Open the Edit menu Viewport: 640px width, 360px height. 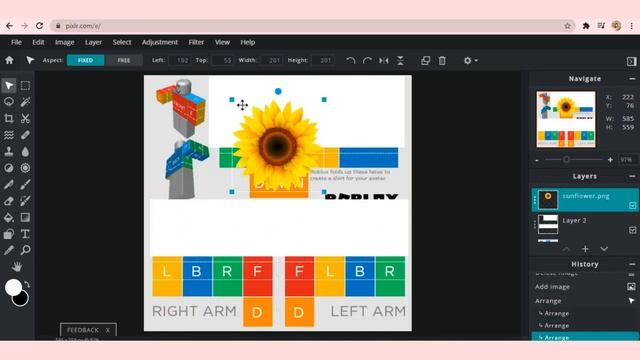38,42
